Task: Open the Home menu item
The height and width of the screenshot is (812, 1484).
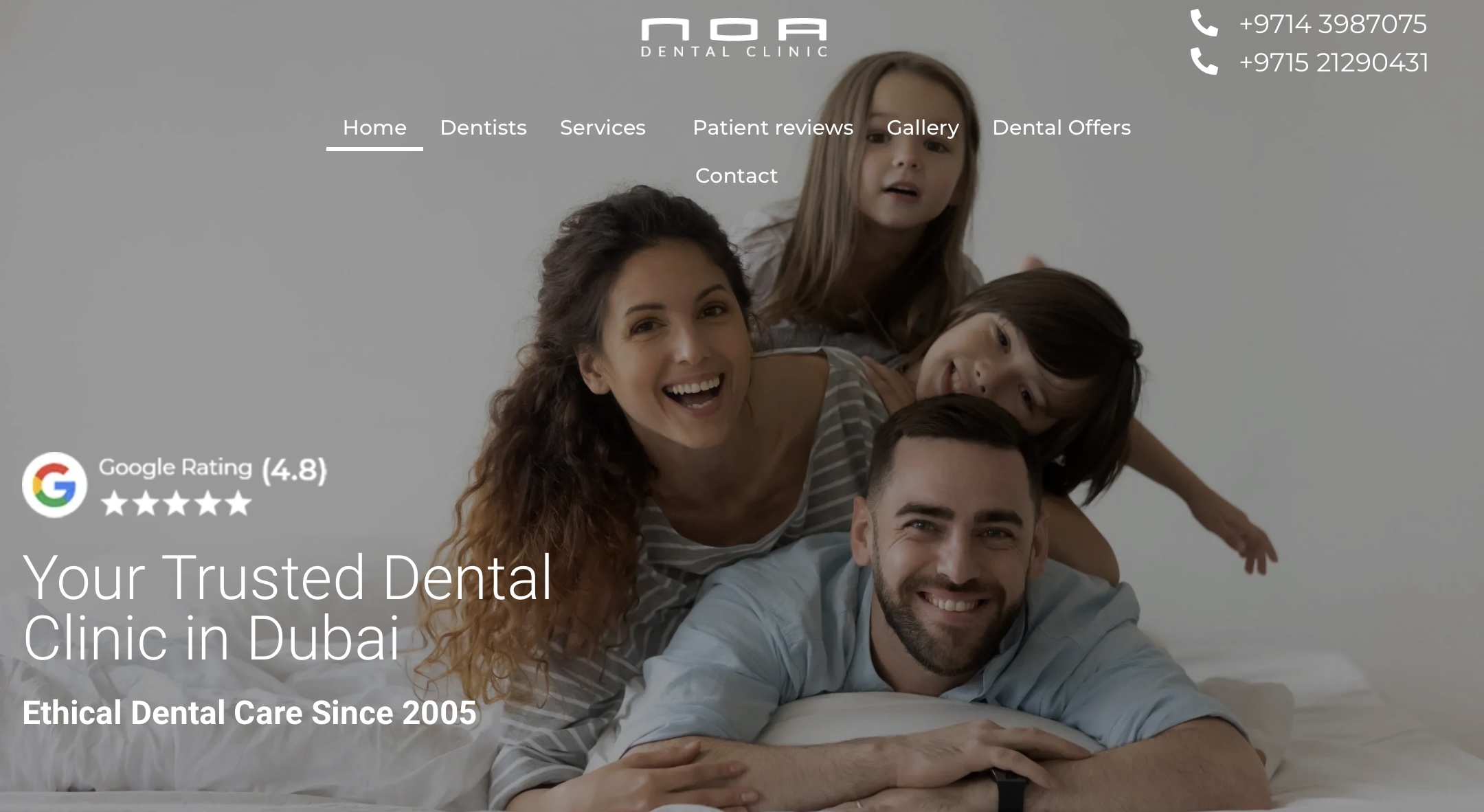Action: [374, 128]
